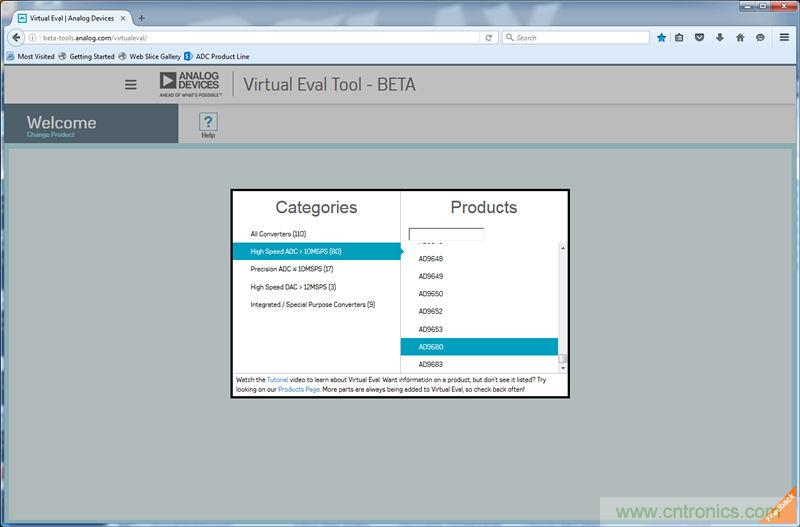Select product AD9652 from the list
Screen dimensions: 800x527
[x=431, y=311]
